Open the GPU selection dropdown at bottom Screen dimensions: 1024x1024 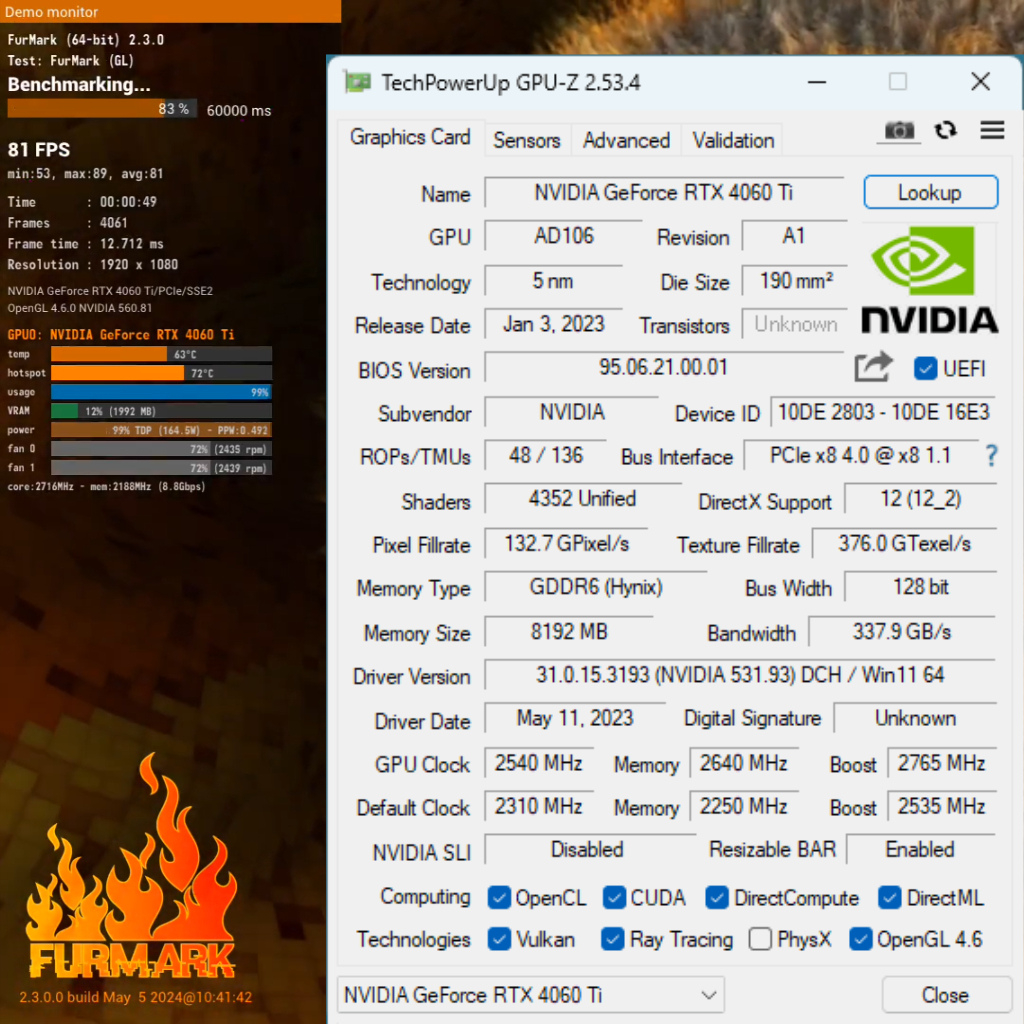click(531, 995)
